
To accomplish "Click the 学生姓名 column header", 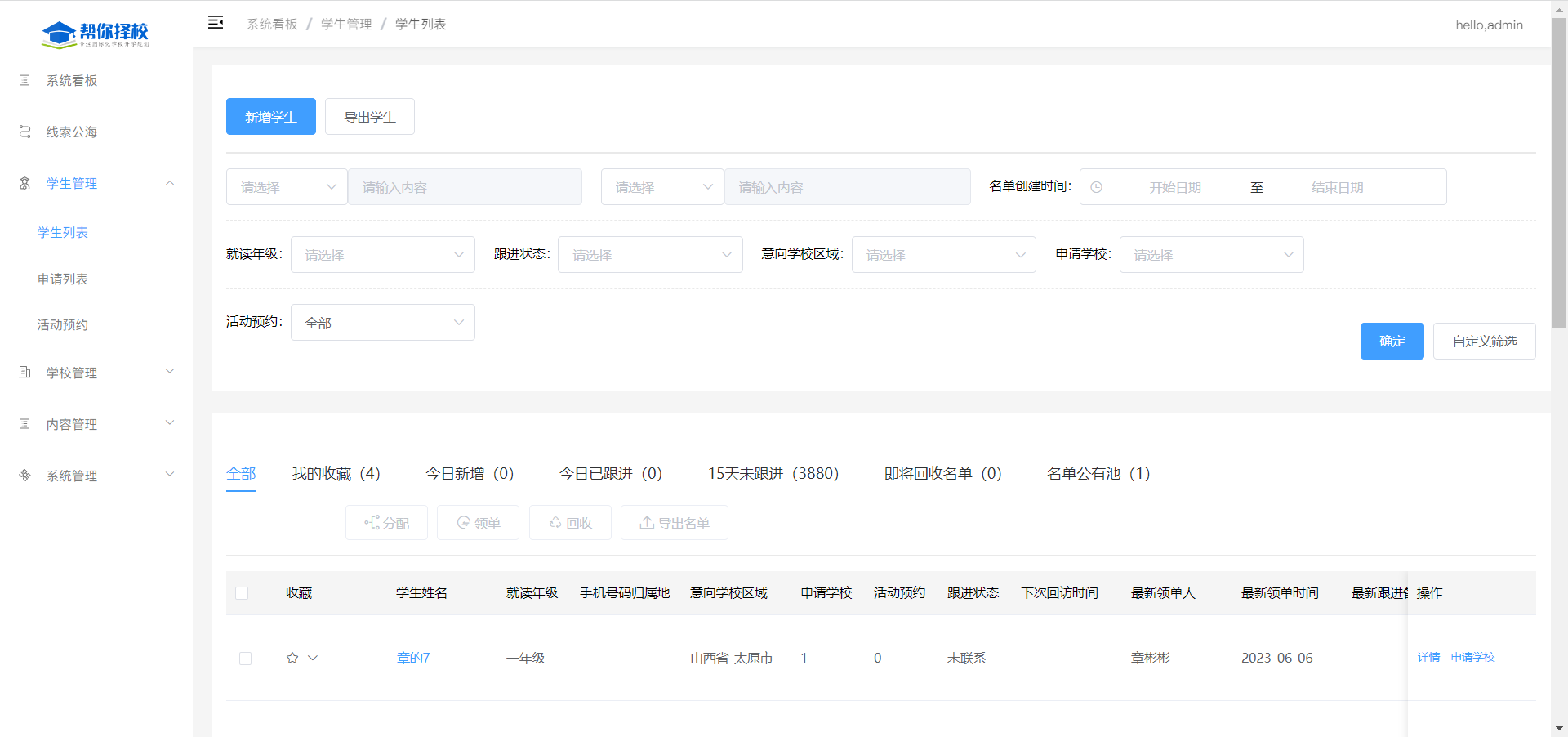I will pyautogui.click(x=421, y=593).
